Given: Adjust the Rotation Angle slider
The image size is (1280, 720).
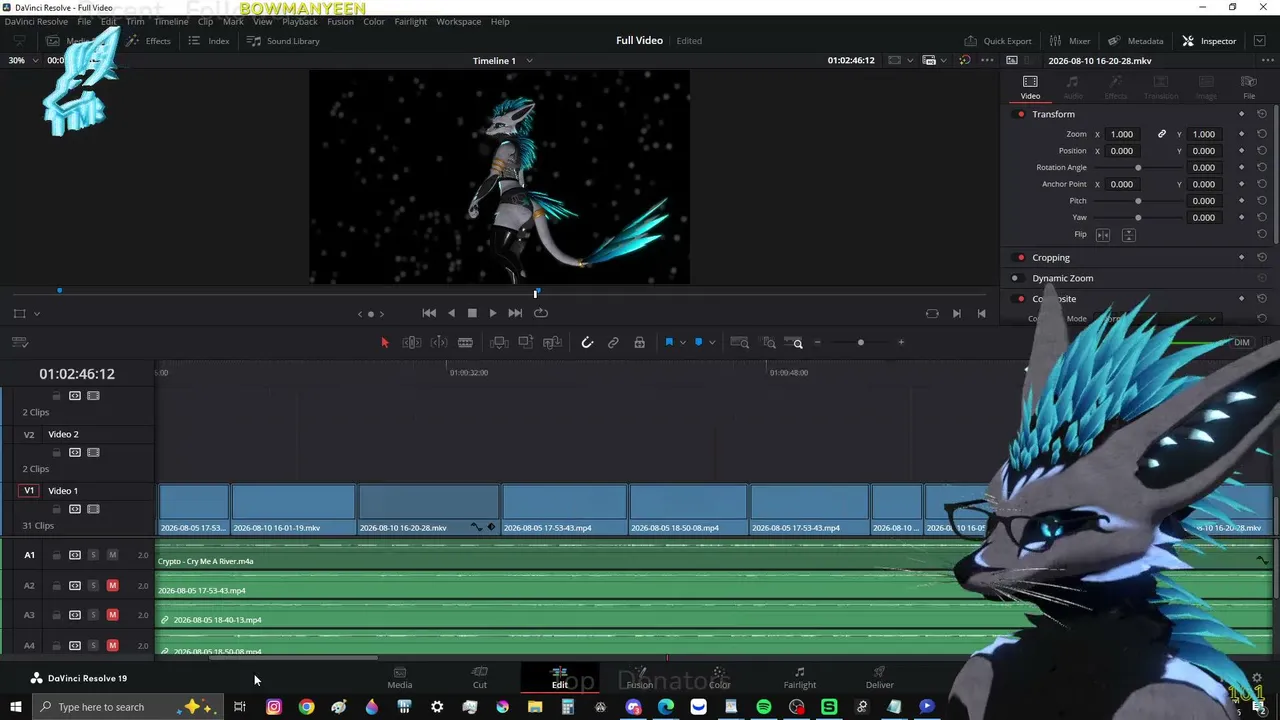Looking at the screenshot, I should point(1138,168).
